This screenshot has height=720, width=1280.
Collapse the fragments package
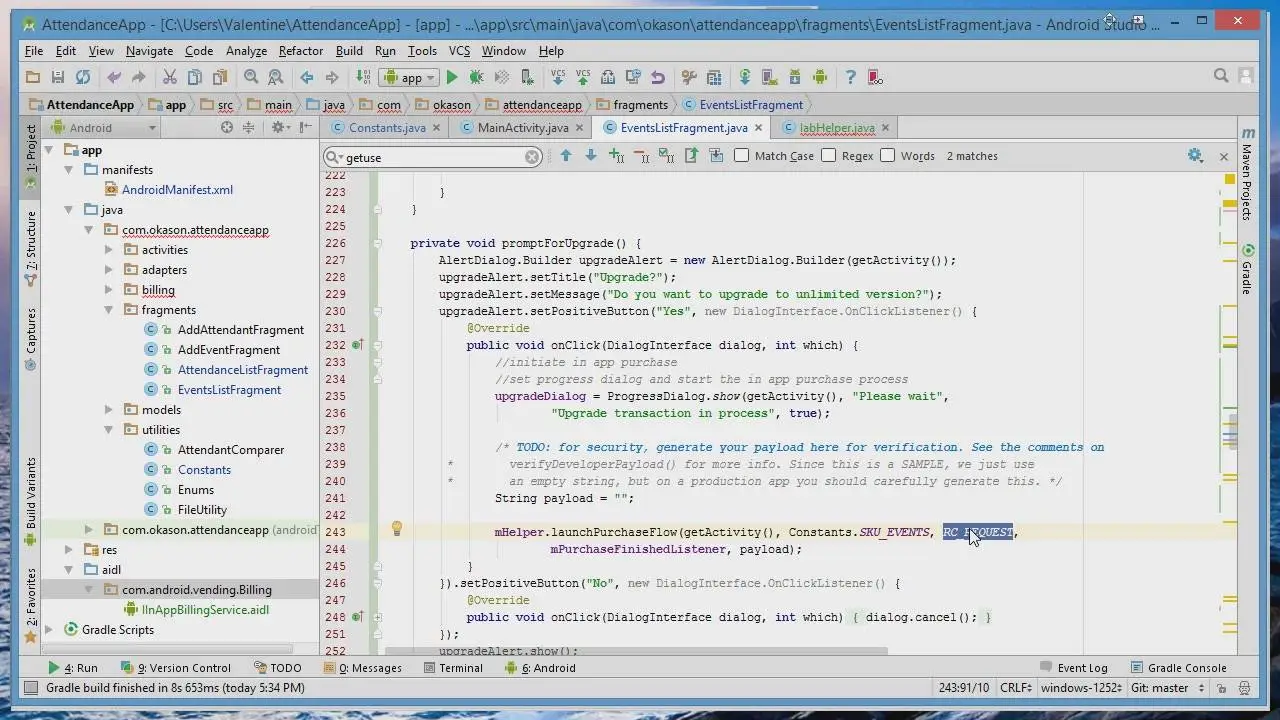pos(109,310)
